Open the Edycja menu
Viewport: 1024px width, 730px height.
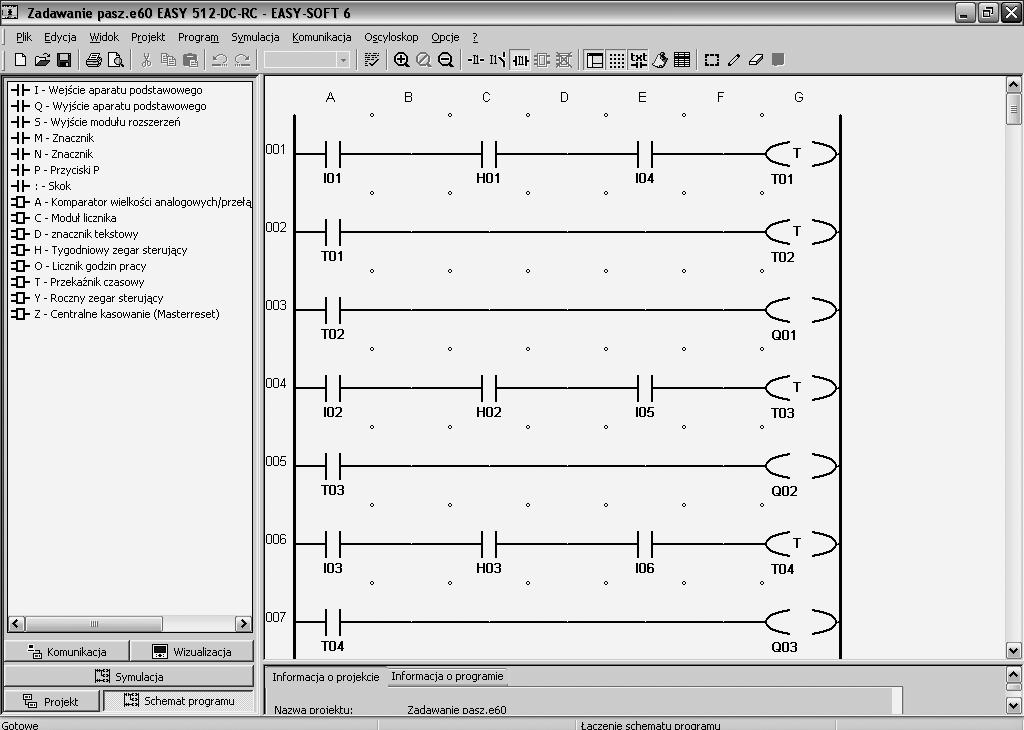pos(60,37)
